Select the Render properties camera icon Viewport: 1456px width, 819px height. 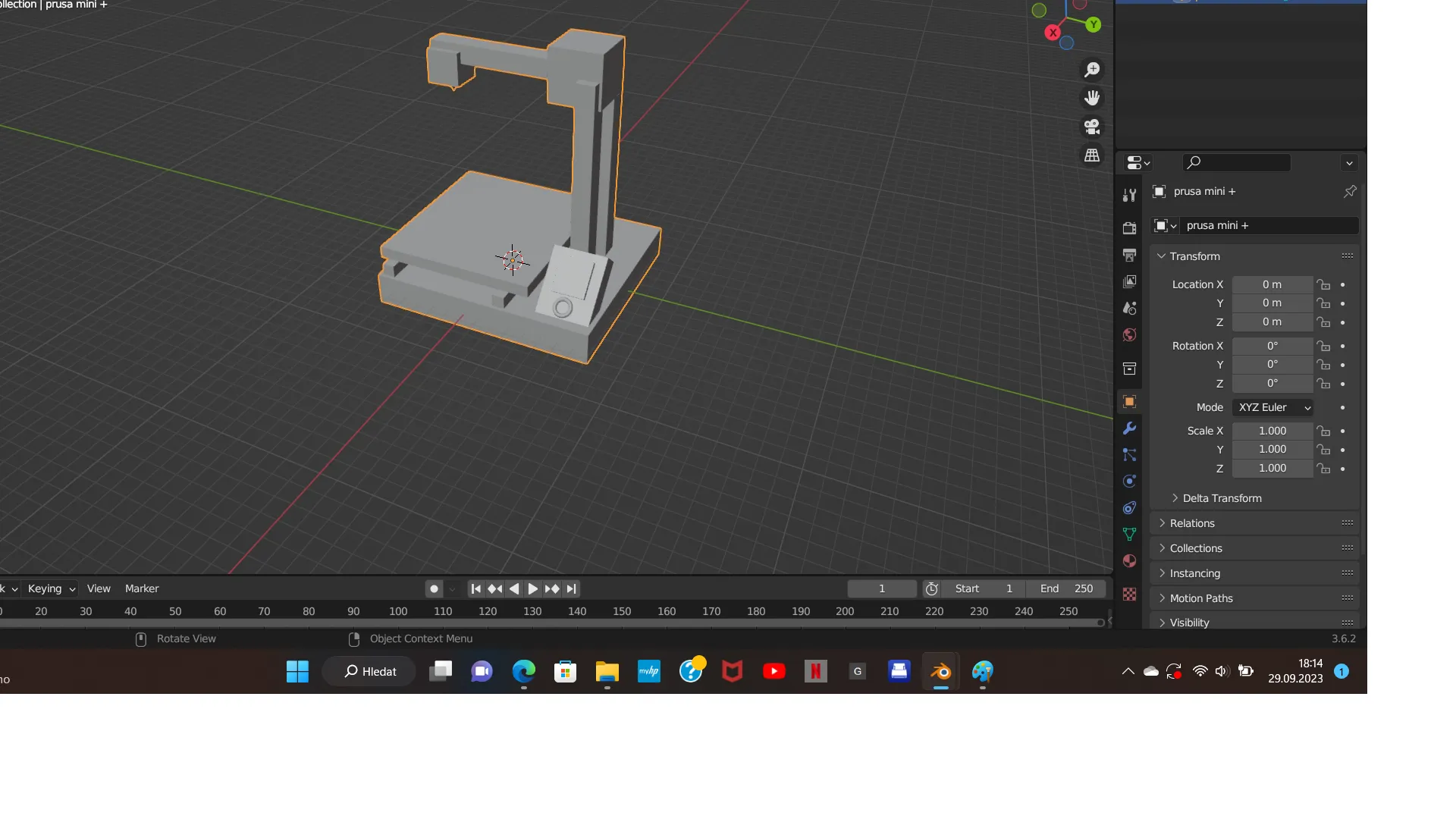[1129, 227]
